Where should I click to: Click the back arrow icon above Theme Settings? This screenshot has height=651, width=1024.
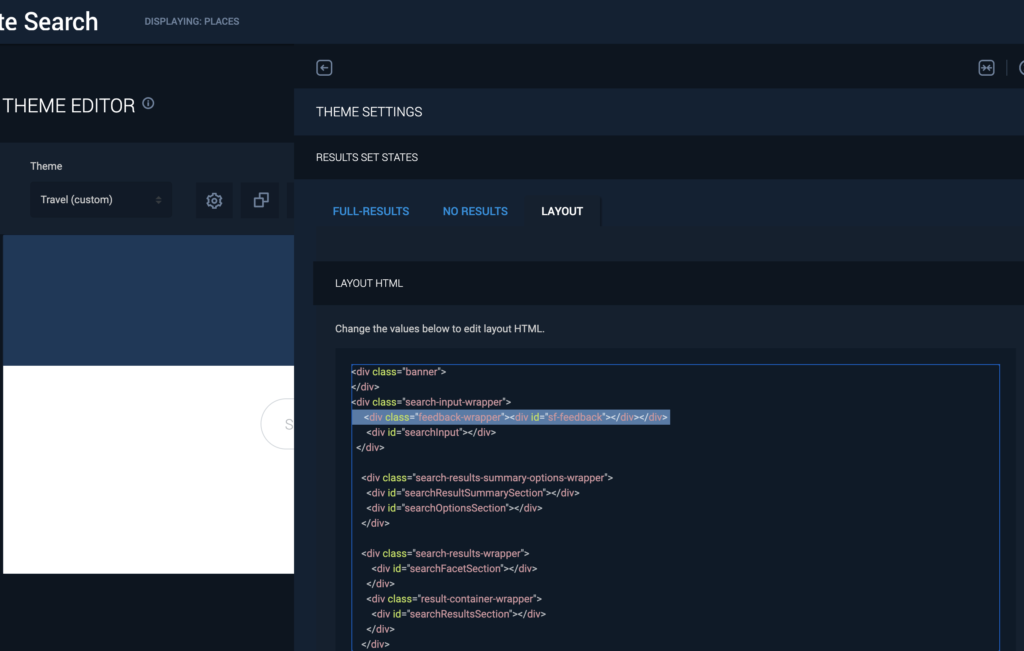coord(324,68)
